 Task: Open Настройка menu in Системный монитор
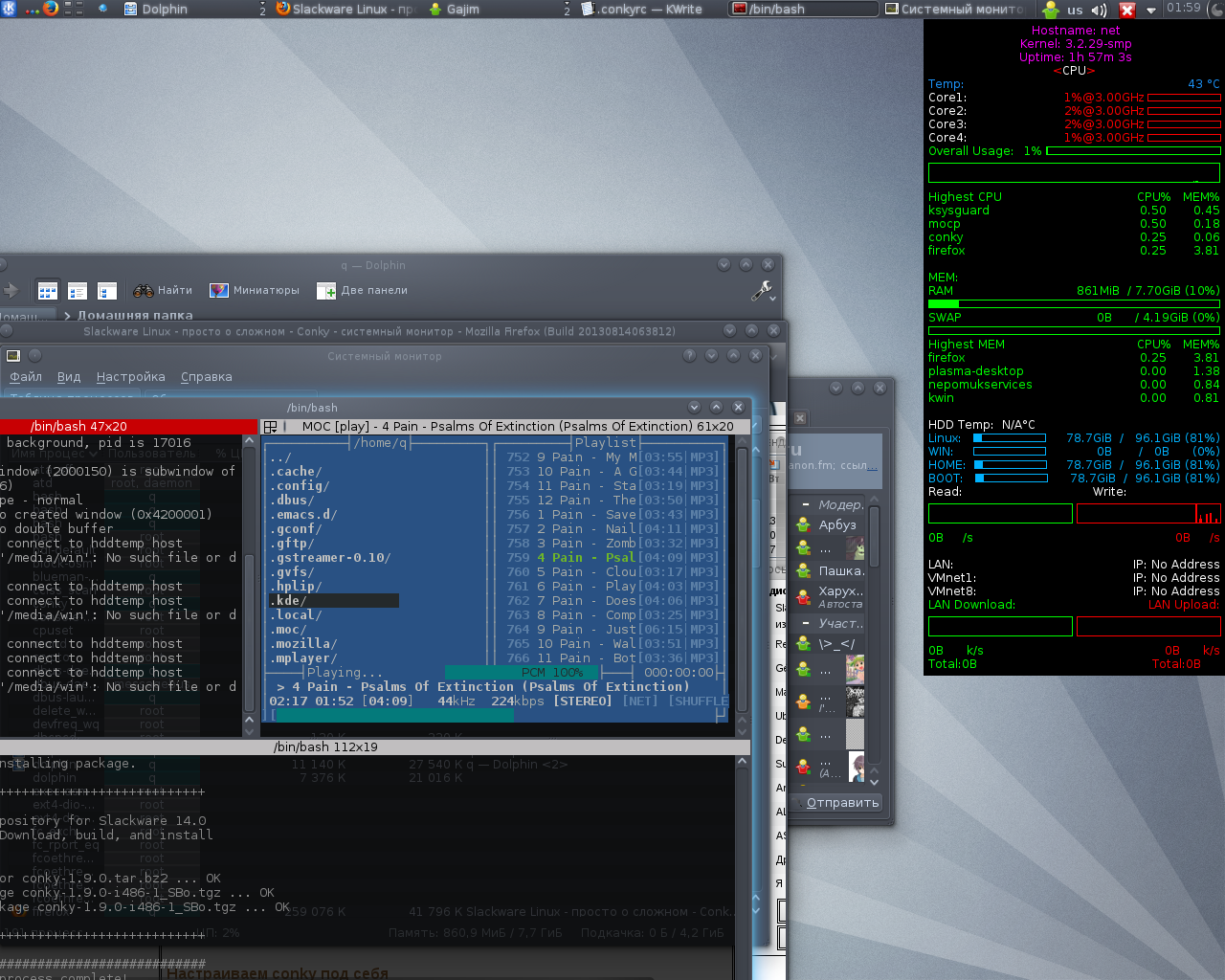131,376
